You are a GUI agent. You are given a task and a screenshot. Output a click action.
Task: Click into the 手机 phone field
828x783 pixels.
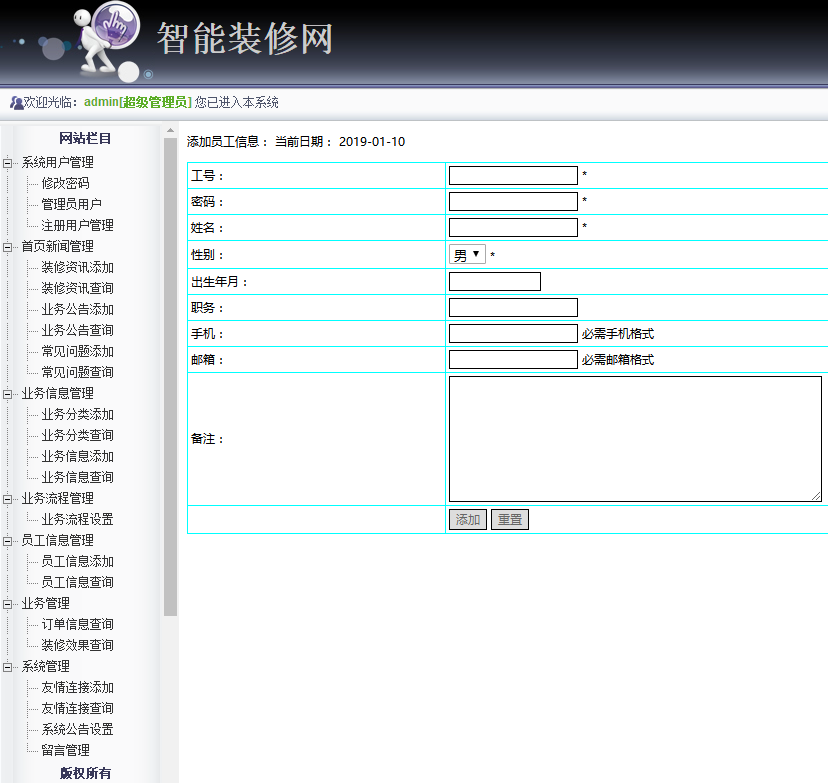pyautogui.click(x=513, y=333)
